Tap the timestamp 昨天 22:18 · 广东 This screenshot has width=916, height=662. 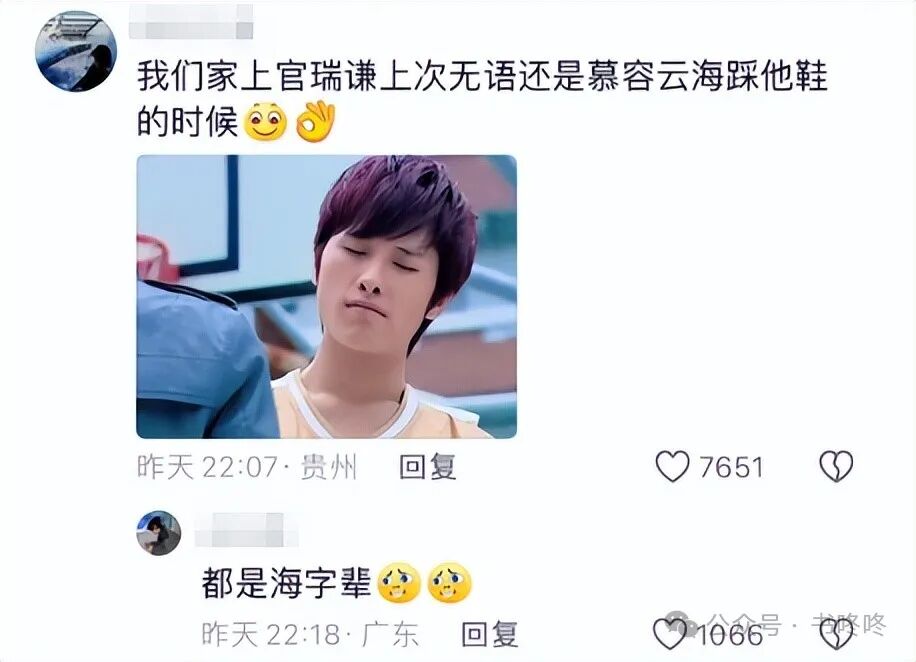pyautogui.click(x=310, y=634)
